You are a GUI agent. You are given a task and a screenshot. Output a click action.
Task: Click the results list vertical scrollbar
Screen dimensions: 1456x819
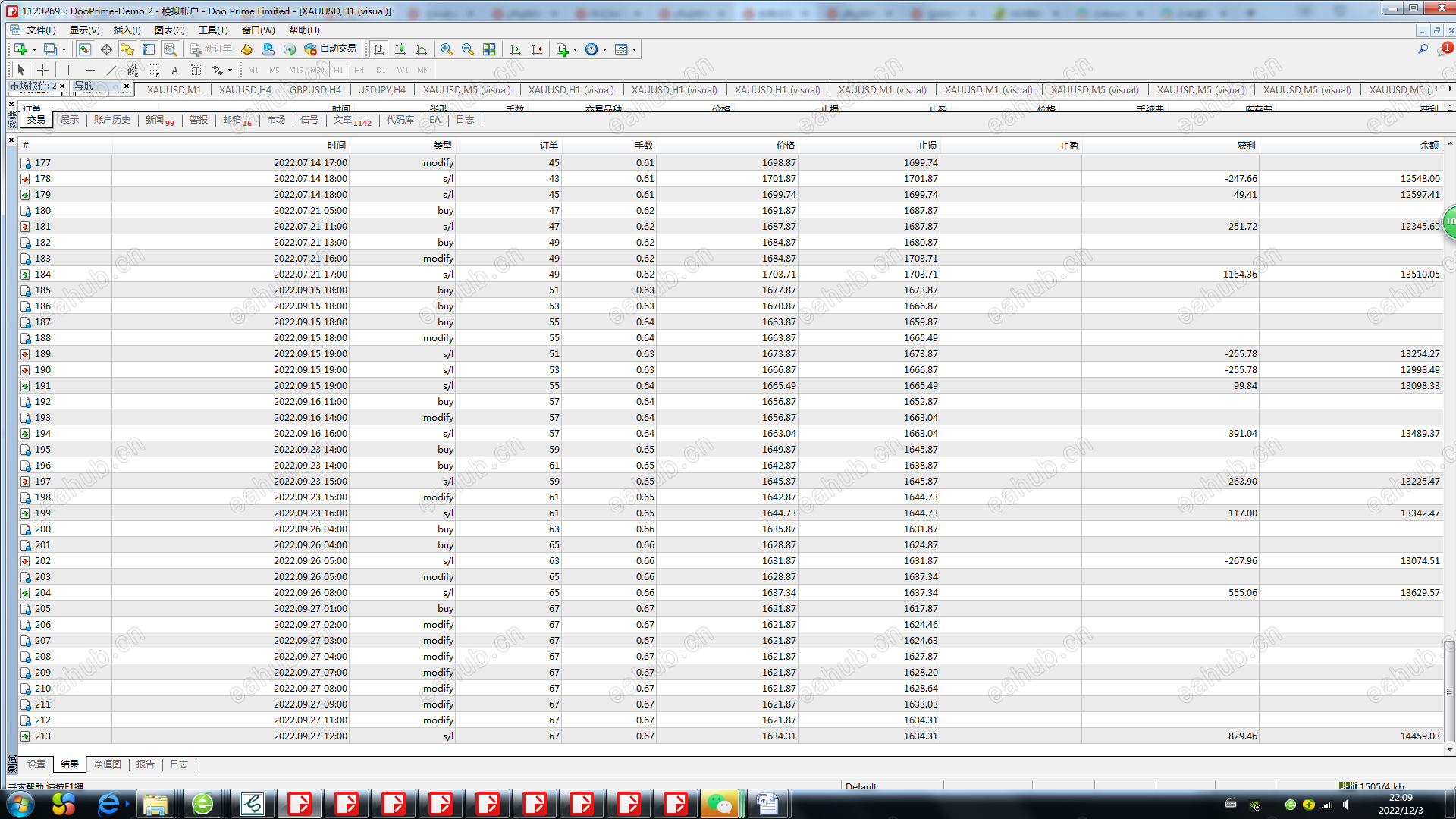[1449, 690]
